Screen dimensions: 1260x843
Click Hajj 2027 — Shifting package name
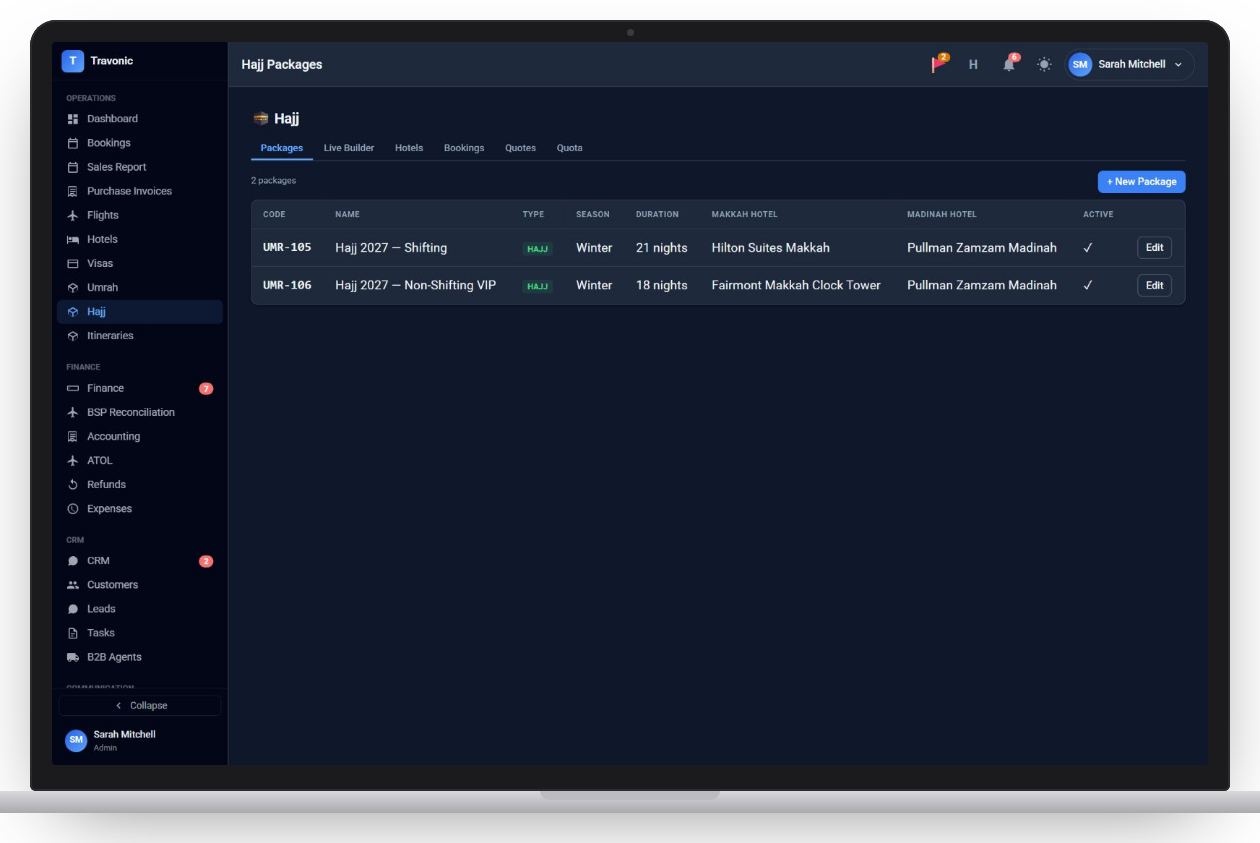[x=391, y=248]
